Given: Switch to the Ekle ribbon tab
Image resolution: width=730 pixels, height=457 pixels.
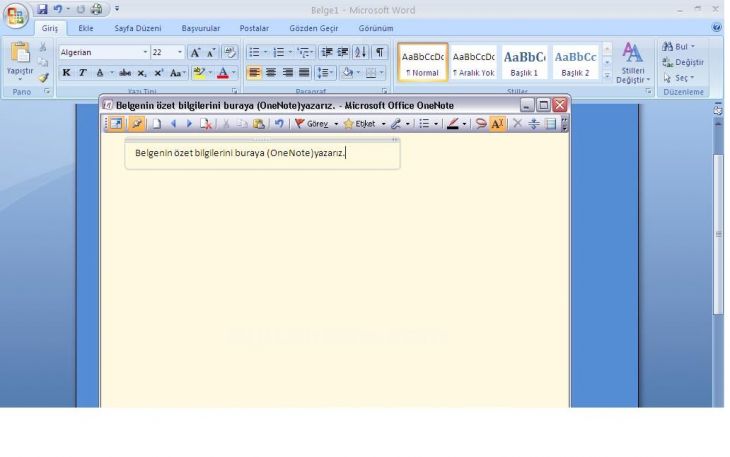Looking at the screenshot, I should point(86,28).
